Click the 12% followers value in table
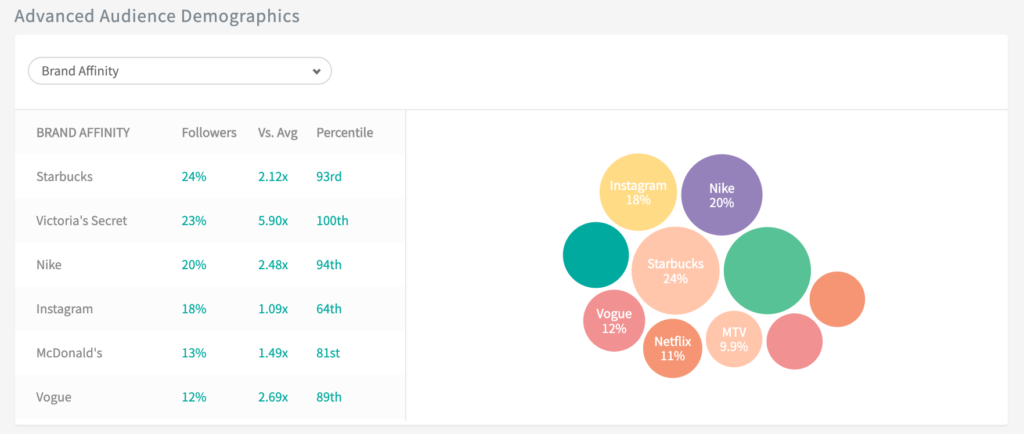 tap(194, 397)
